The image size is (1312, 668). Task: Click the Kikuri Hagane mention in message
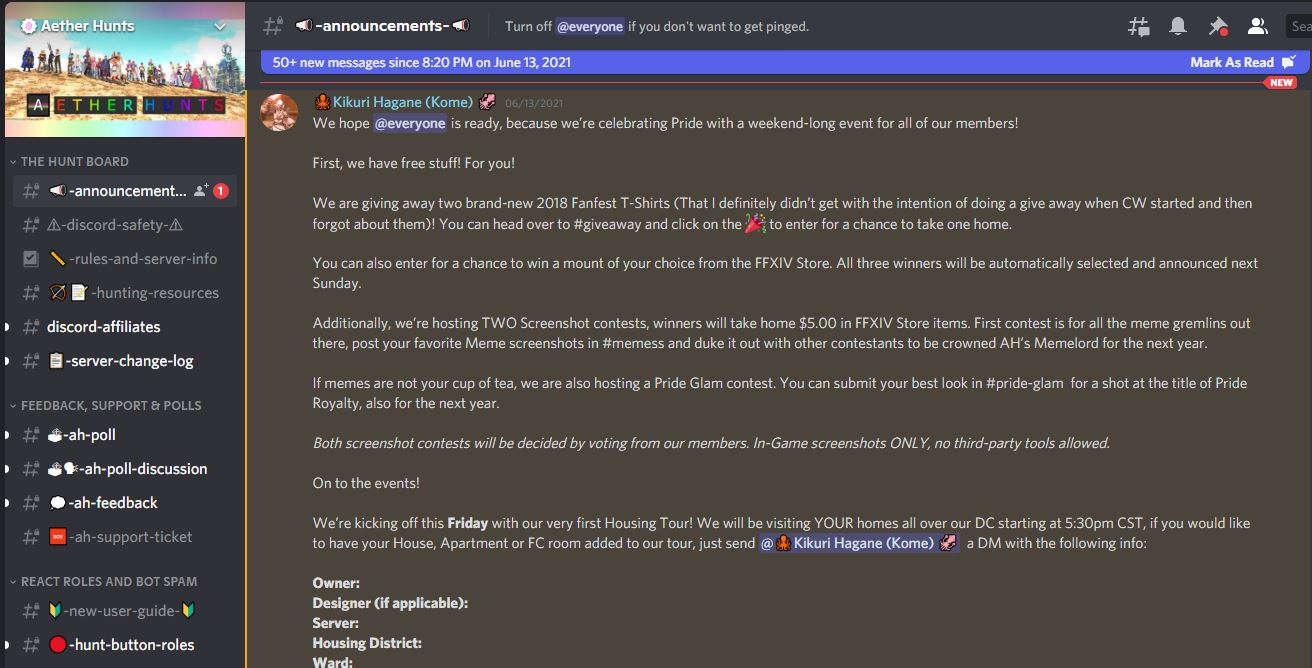(858, 543)
